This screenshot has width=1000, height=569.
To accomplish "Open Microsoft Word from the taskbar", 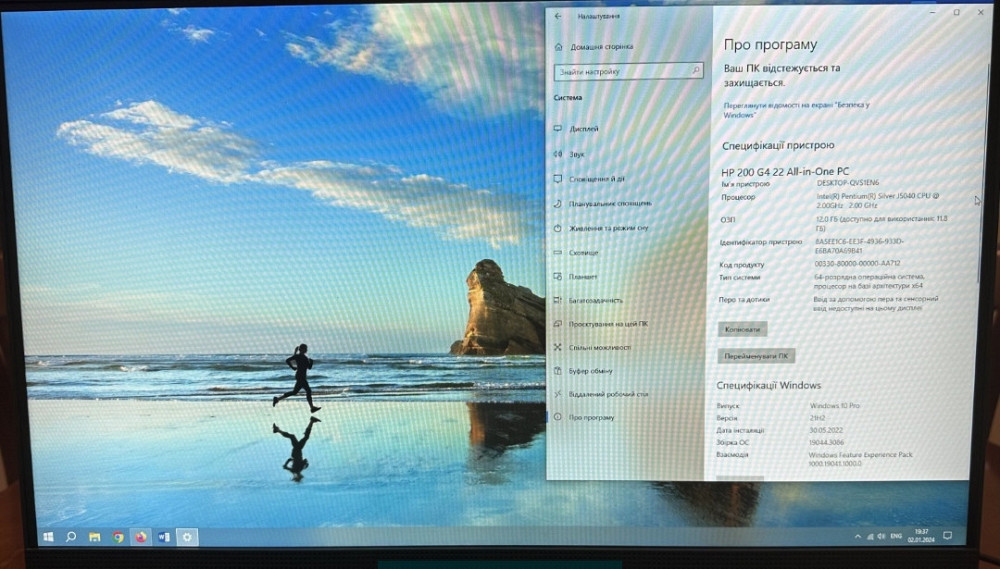I will tap(164, 537).
